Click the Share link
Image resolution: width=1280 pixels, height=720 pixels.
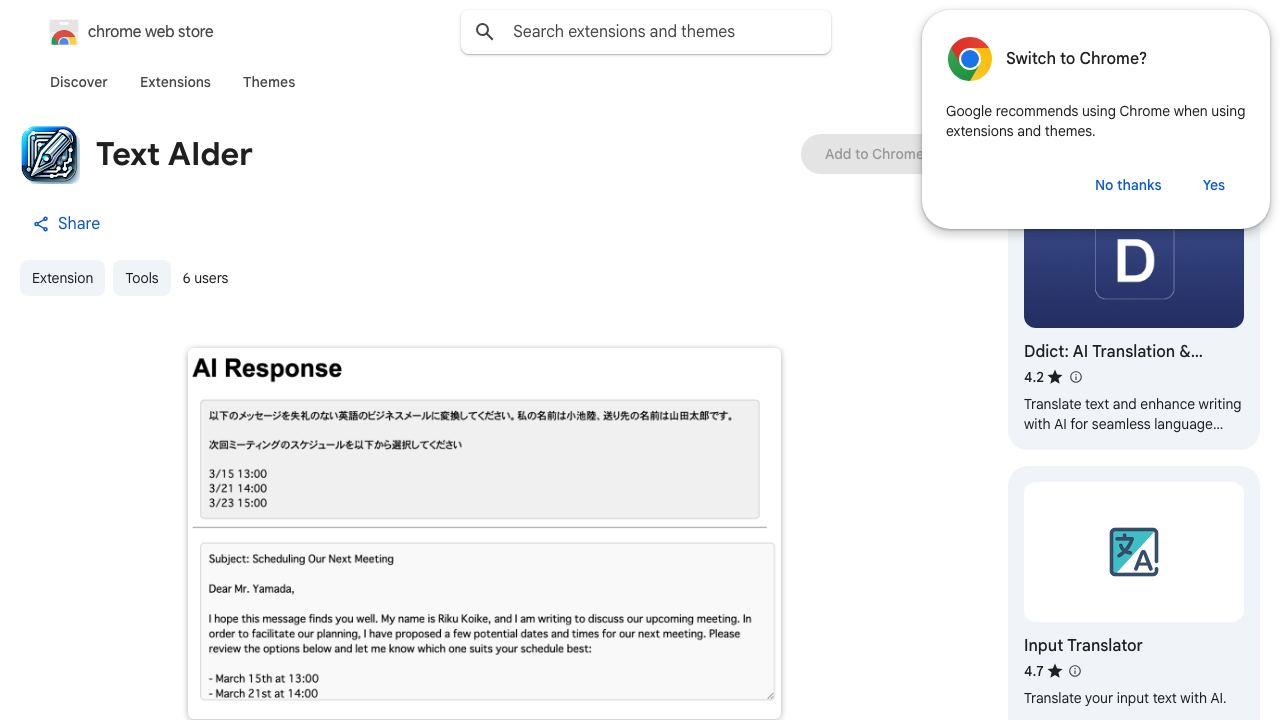(x=66, y=224)
